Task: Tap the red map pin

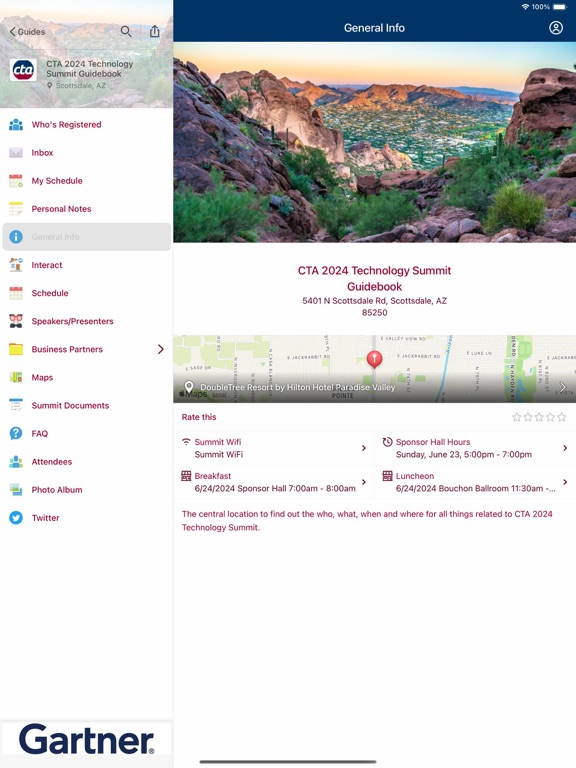Action: (374, 359)
